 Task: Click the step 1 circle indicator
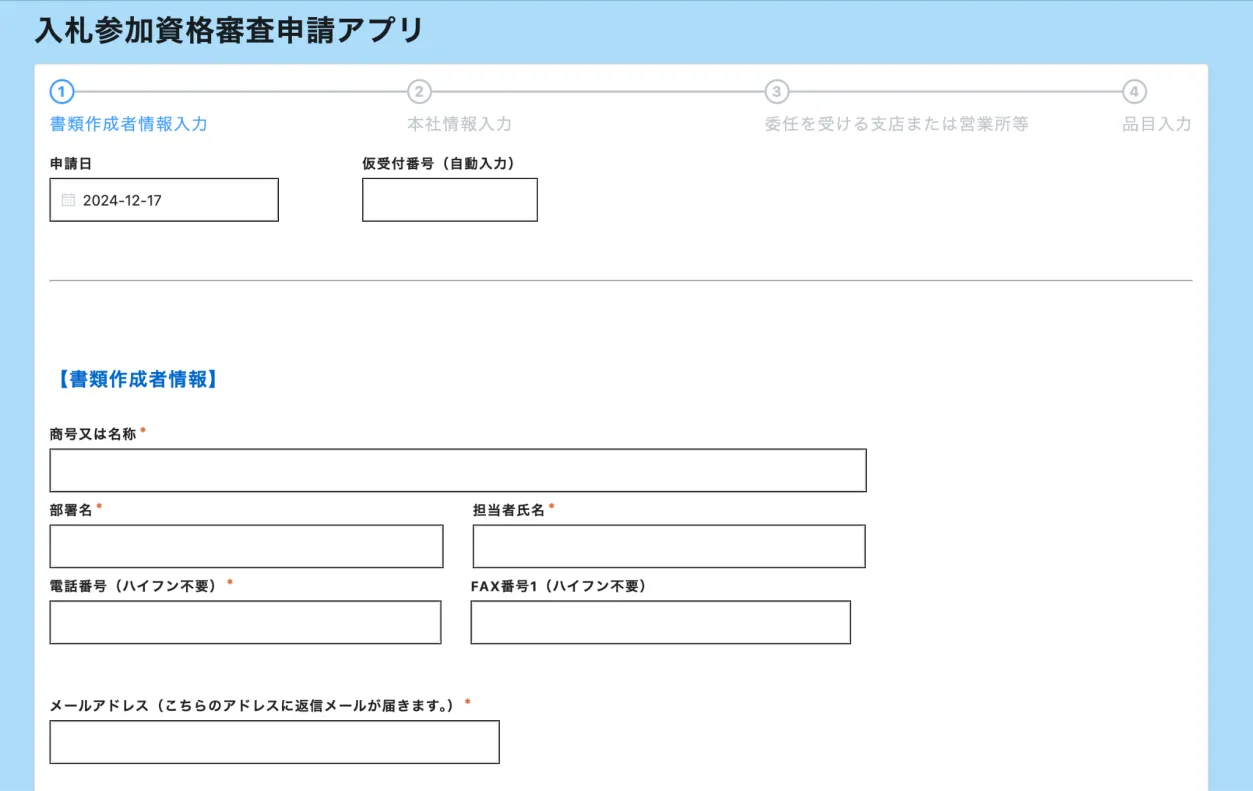[62, 92]
